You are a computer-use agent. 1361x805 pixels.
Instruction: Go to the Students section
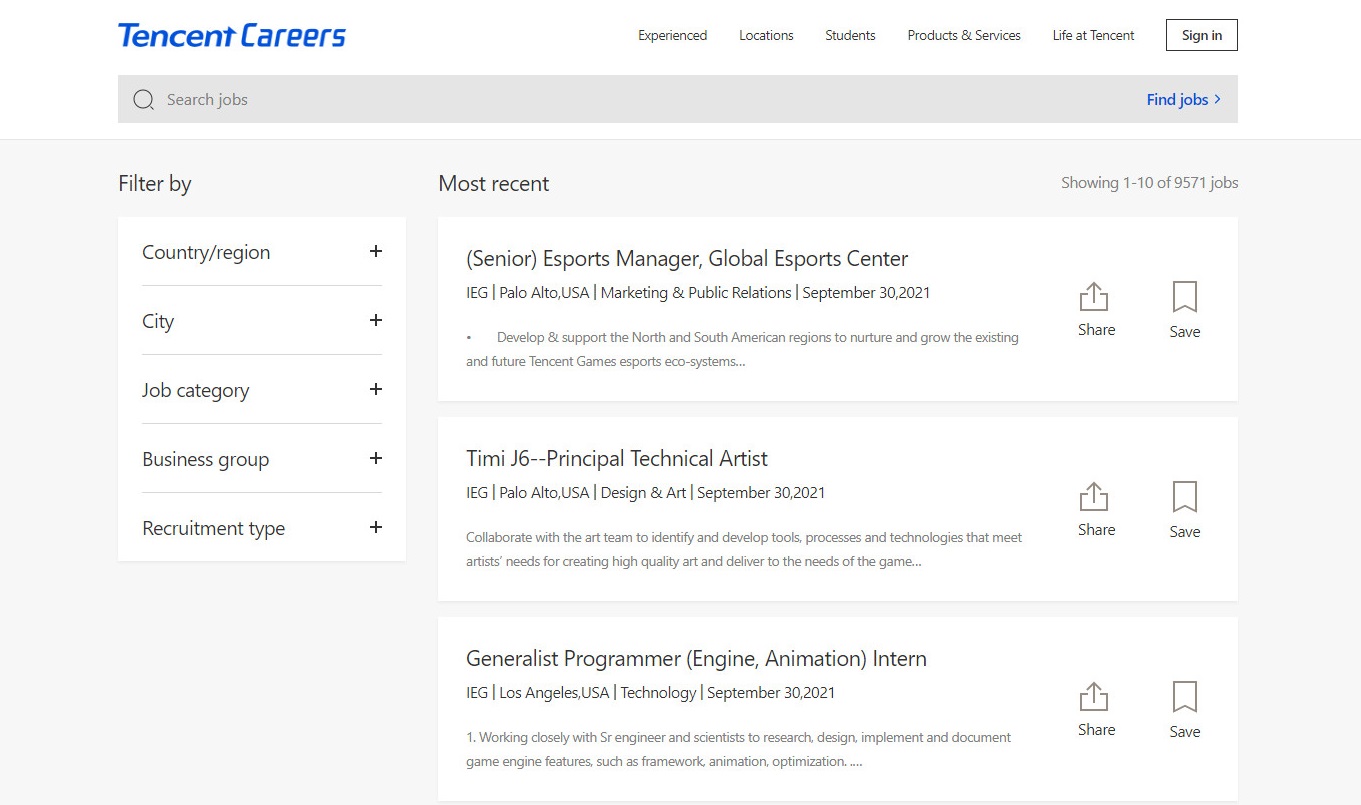(850, 36)
